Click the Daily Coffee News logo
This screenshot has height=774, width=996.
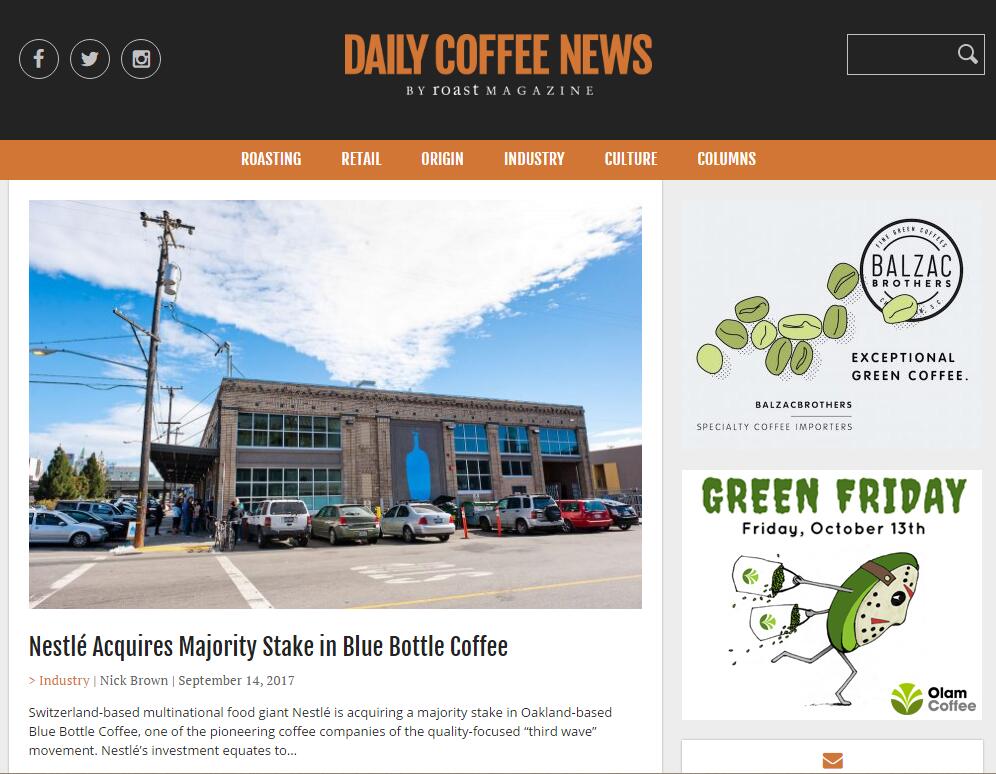[498, 65]
